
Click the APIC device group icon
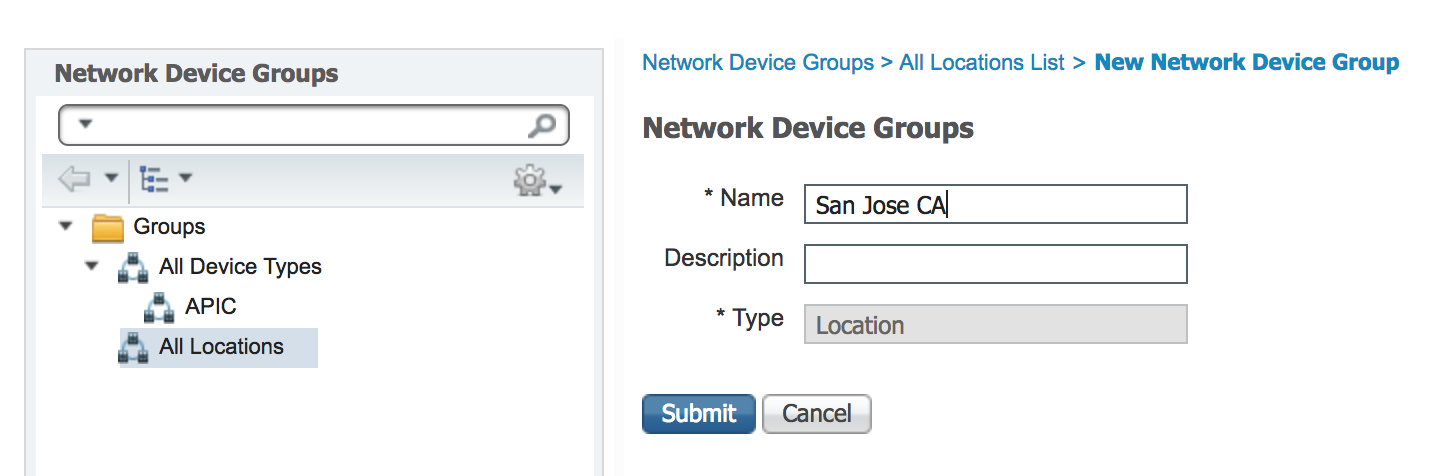[159, 307]
